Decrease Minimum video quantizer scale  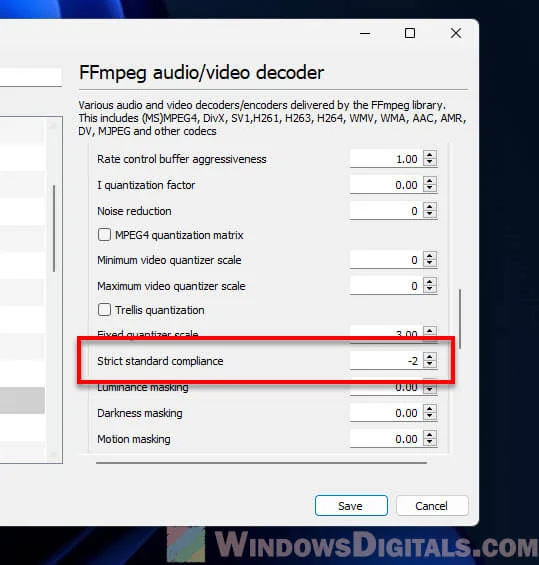[x=429, y=263]
